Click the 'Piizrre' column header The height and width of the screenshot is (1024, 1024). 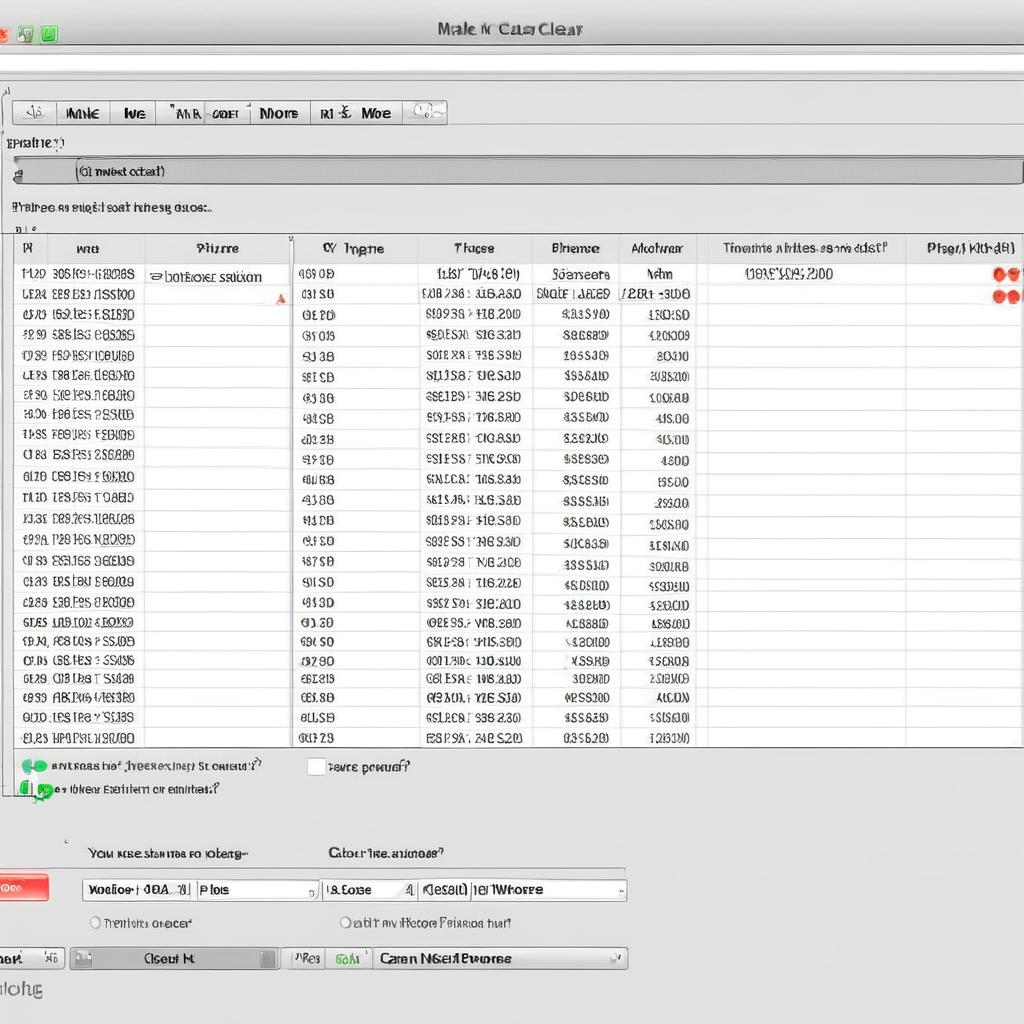pos(217,248)
